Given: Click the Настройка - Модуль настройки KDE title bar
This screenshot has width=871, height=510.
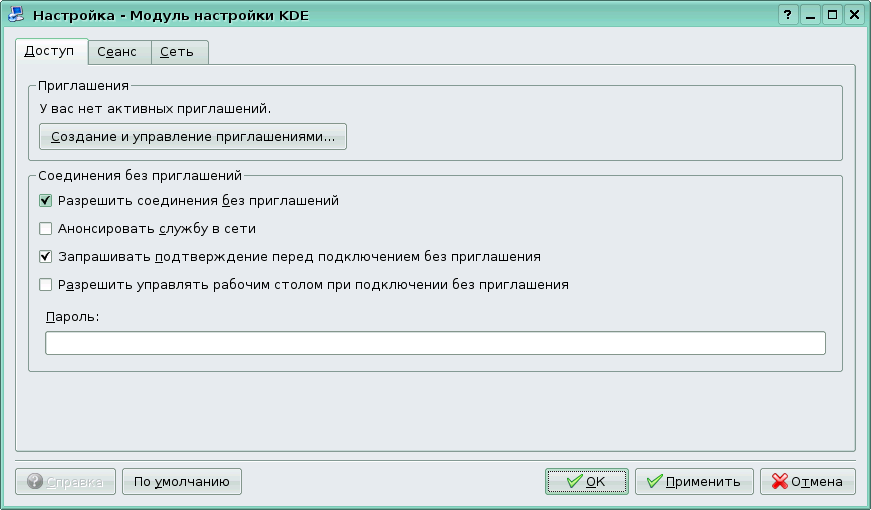Looking at the screenshot, I should (x=400, y=15).
